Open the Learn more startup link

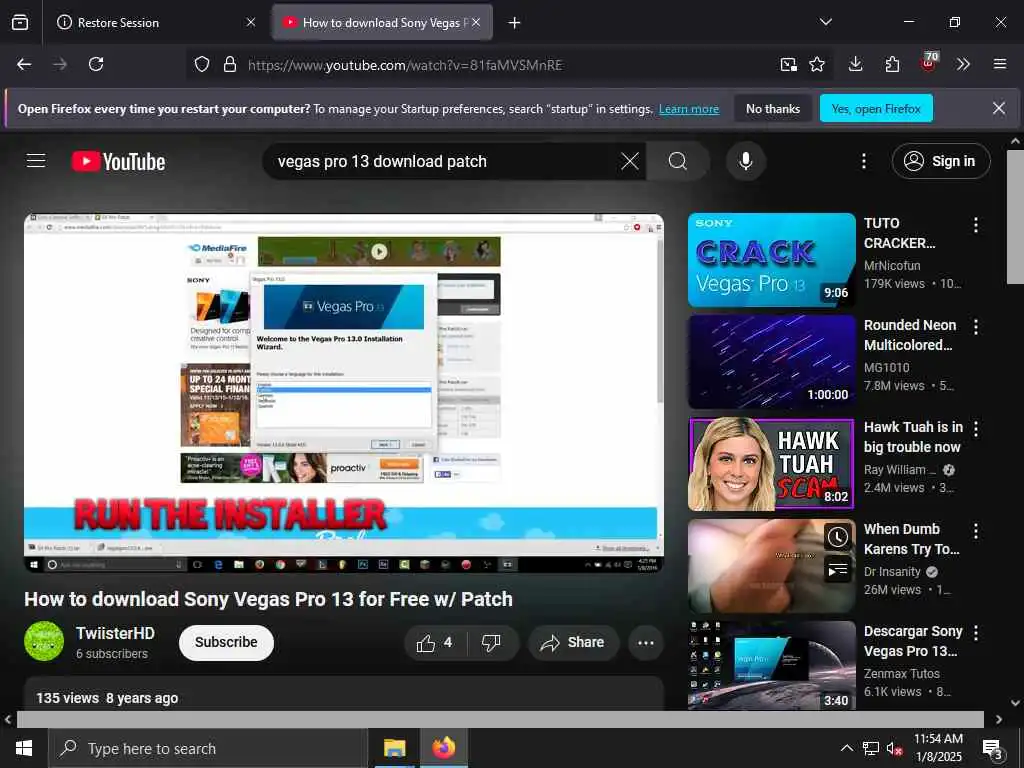[x=689, y=109]
